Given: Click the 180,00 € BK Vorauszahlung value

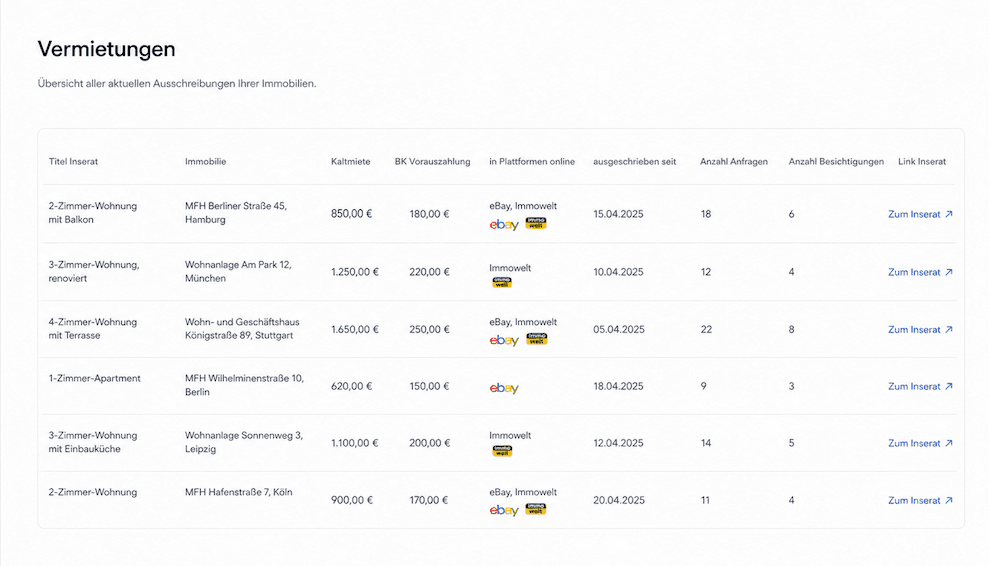Looking at the screenshot, I should 430,215.
